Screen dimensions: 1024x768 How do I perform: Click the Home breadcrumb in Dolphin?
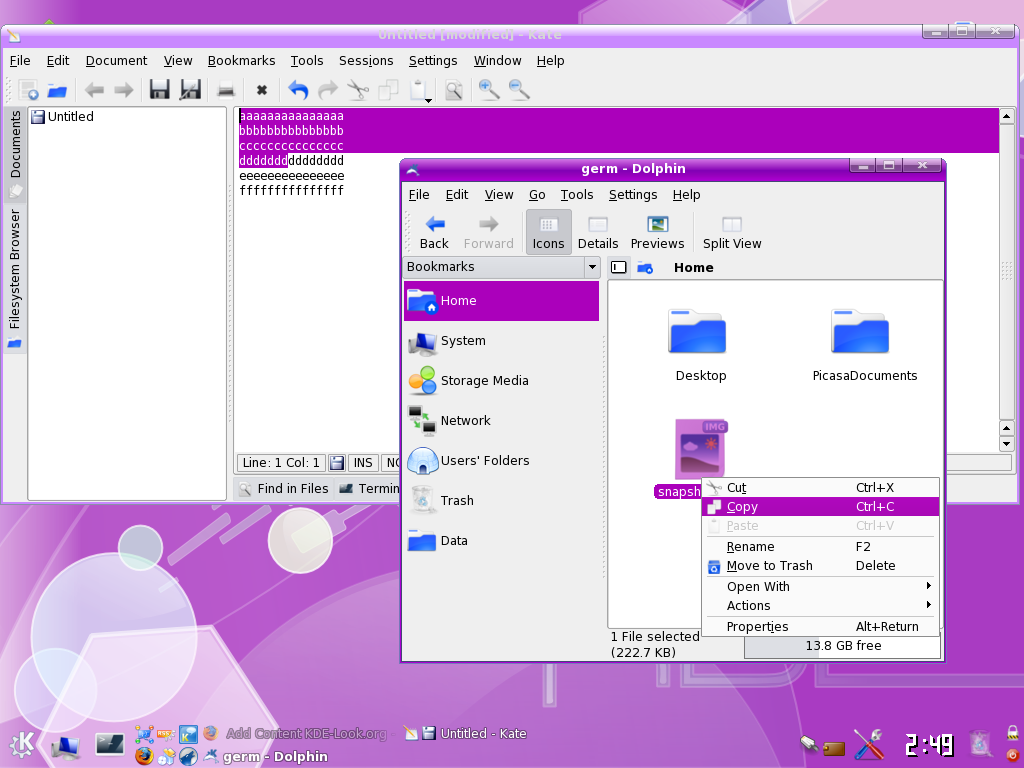tap(694, 268)
